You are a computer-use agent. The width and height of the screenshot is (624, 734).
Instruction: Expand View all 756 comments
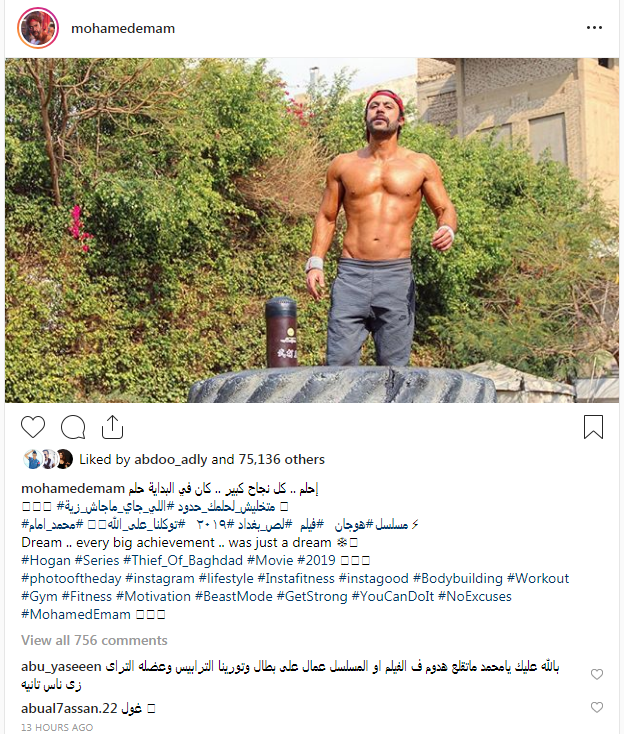click(x=94, y=640)
